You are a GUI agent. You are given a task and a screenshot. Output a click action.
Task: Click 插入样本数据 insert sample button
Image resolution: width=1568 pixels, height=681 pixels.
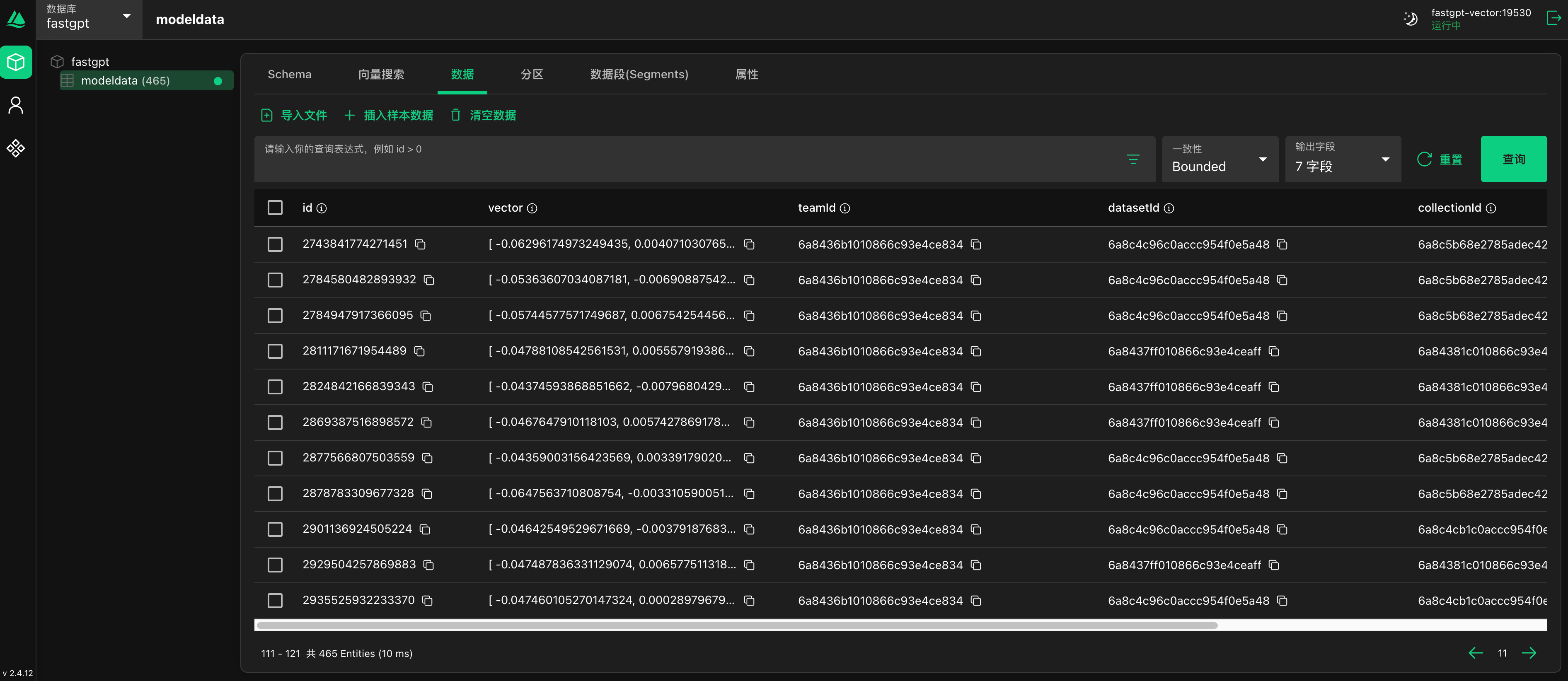[x=388, y=115]
